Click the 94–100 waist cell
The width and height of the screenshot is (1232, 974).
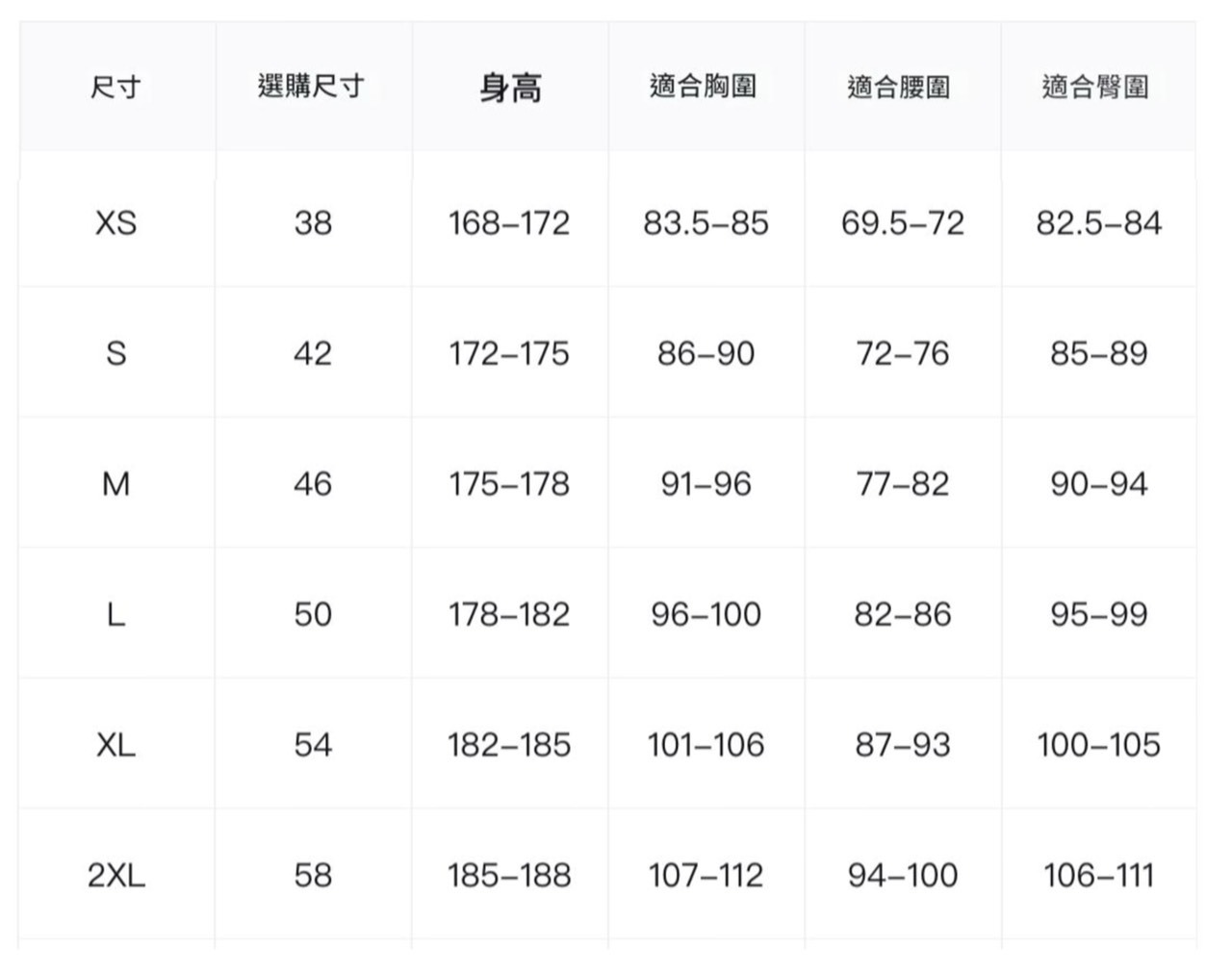coord(902,875)
